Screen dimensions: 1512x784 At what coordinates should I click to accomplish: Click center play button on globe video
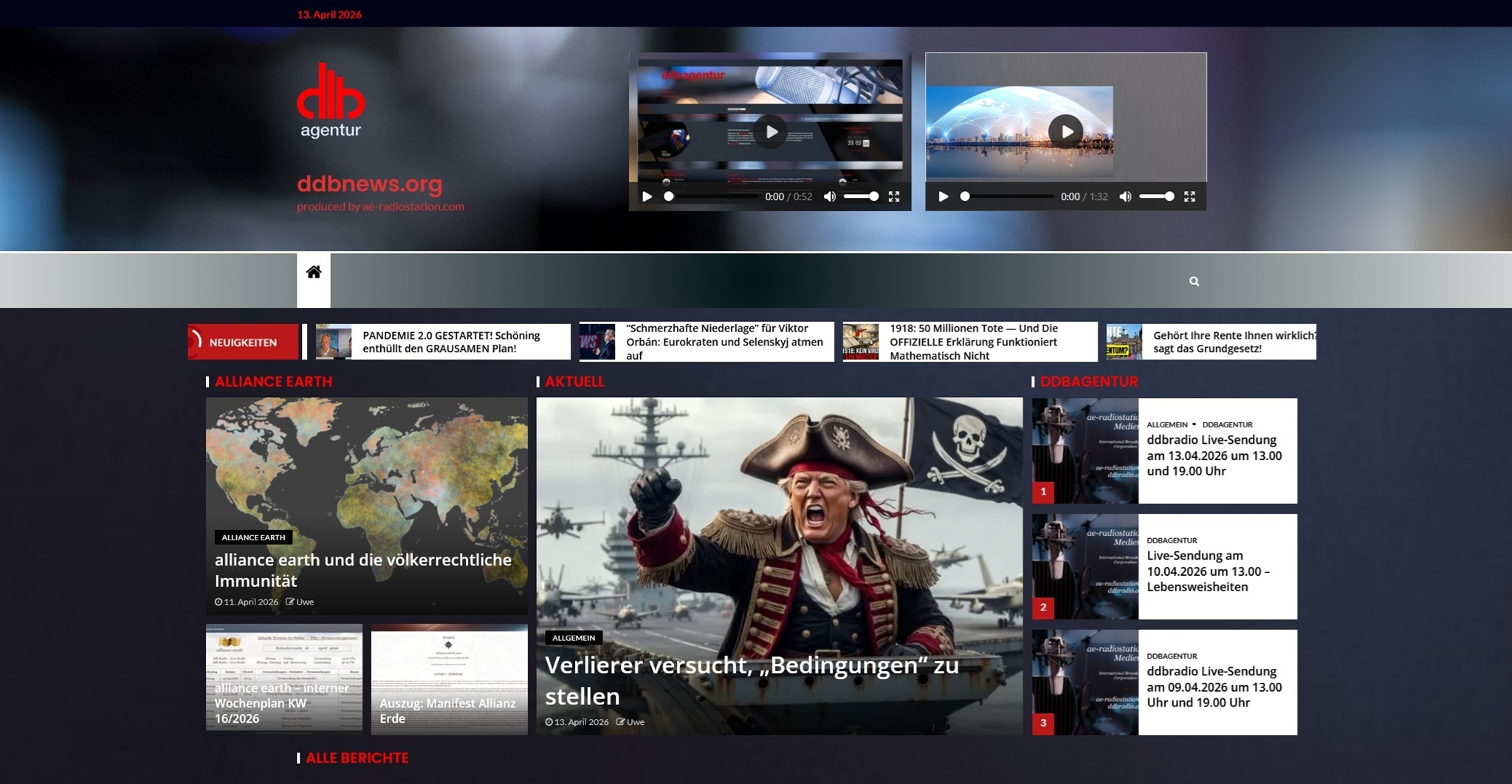(1066, 132)
